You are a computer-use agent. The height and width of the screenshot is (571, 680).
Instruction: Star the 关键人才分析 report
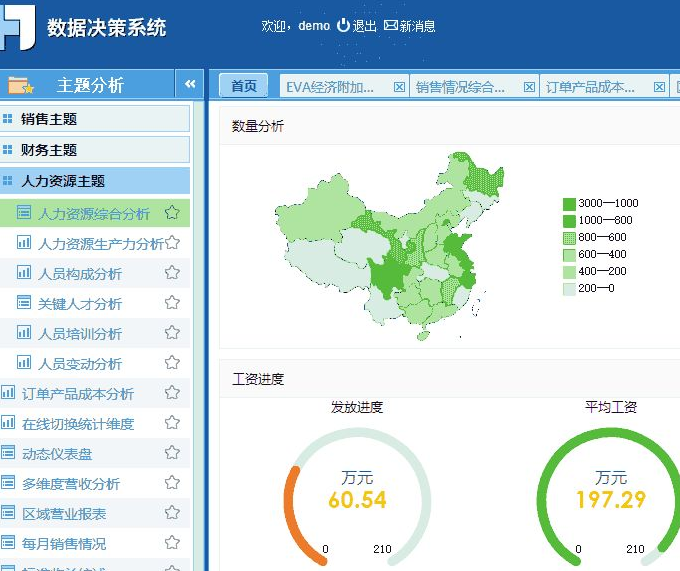click(172, 303)
